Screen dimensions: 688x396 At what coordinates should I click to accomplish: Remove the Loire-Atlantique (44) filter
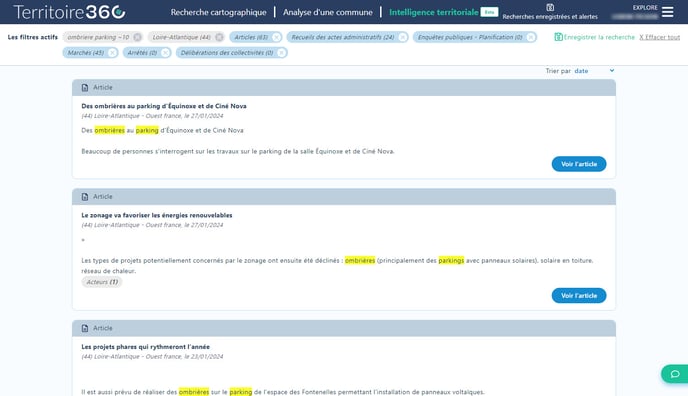pos(219,37)
